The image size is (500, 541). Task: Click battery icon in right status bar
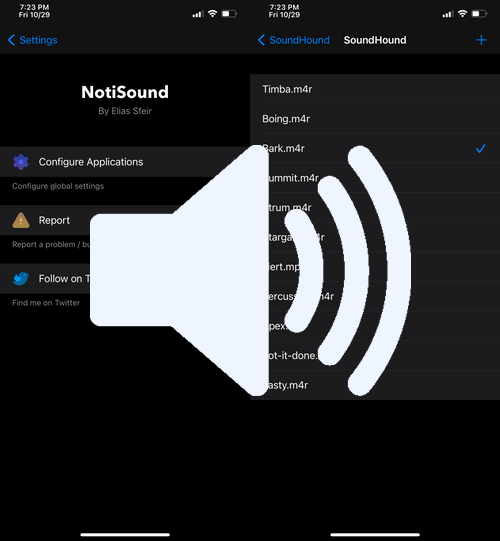pyautogui.click(x=479, y=14)
